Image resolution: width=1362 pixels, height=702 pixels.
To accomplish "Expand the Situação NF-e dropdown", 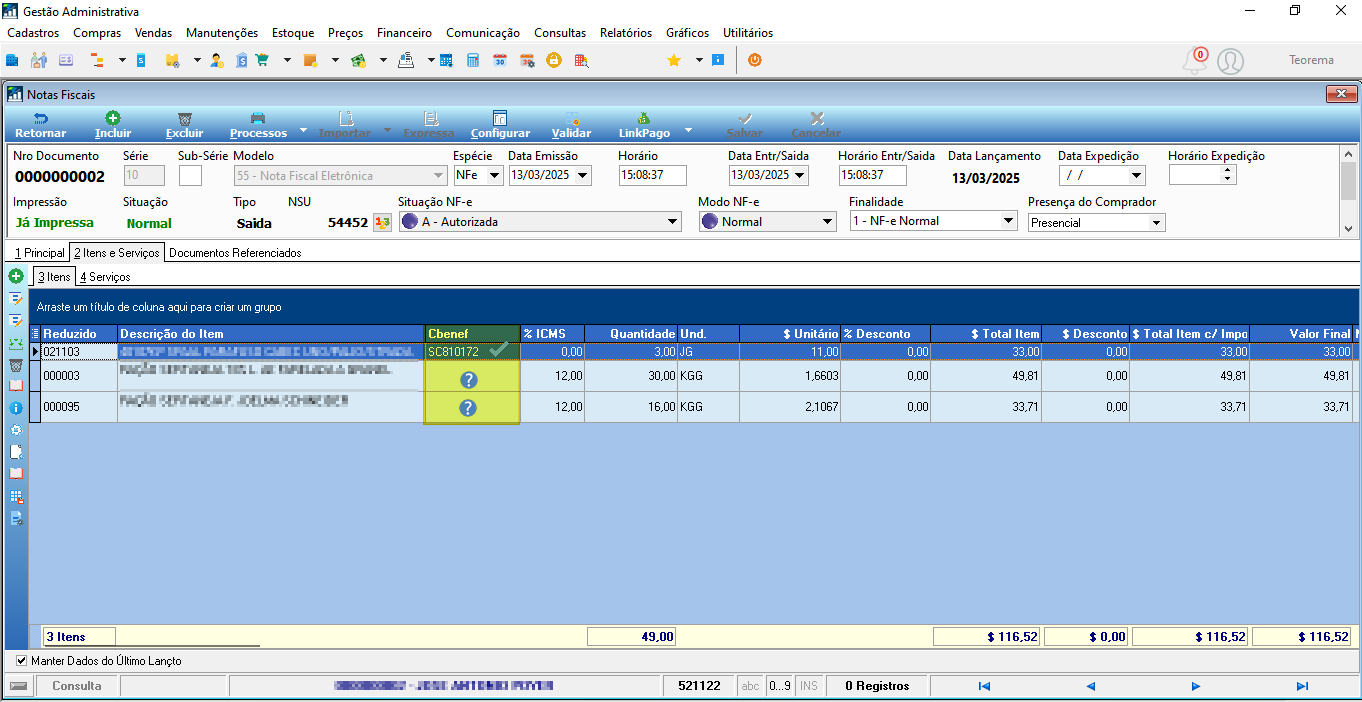I will point(672,222).
